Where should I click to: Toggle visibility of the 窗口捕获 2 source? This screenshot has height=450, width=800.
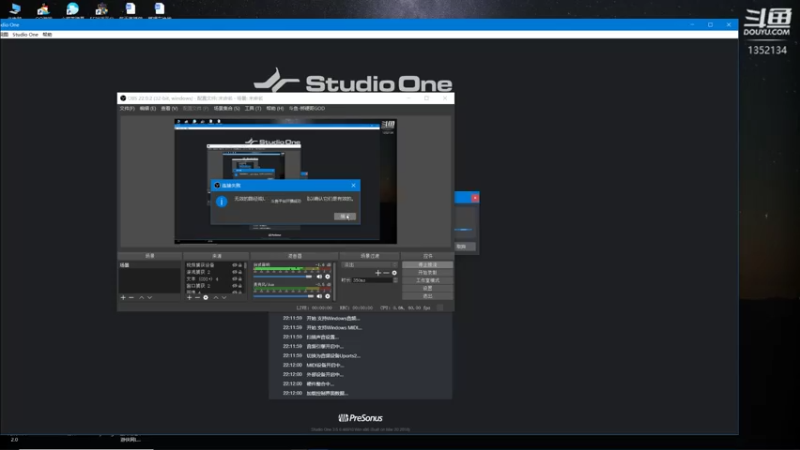click(235, 286)
